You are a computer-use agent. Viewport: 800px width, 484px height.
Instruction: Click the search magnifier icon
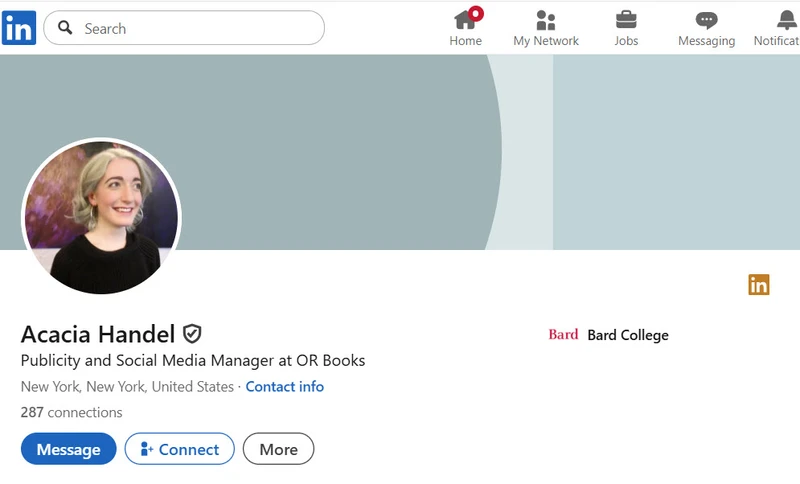coord(66,28)
